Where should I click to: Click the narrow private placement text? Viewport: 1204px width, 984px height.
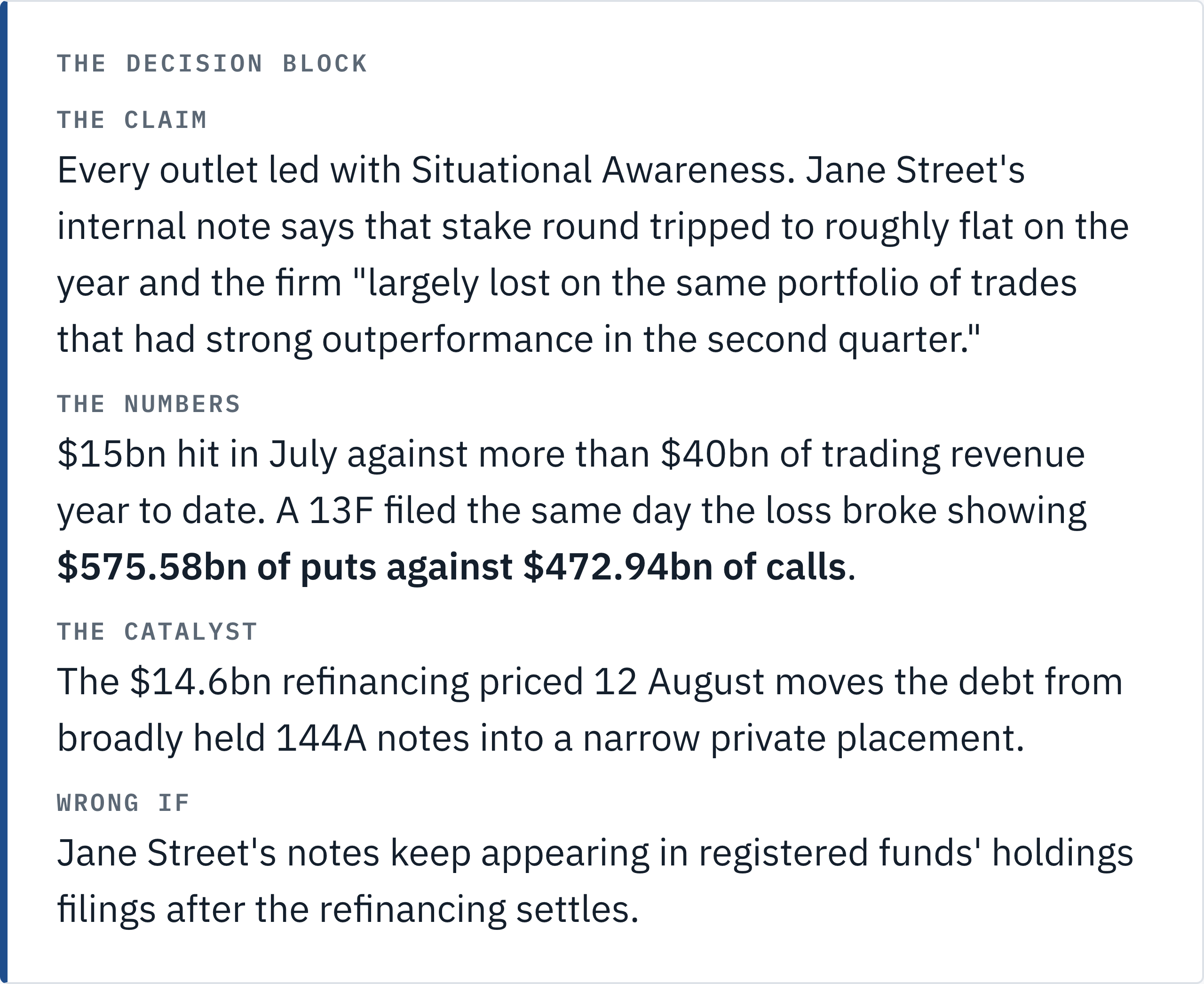coord(803,738)
